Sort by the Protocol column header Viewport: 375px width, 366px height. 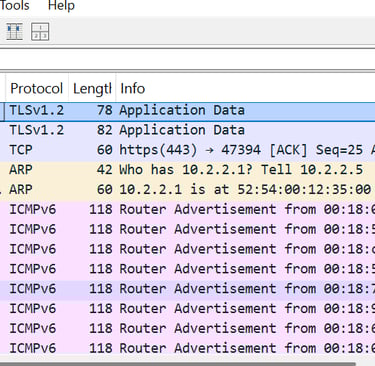tap(37, 89)
